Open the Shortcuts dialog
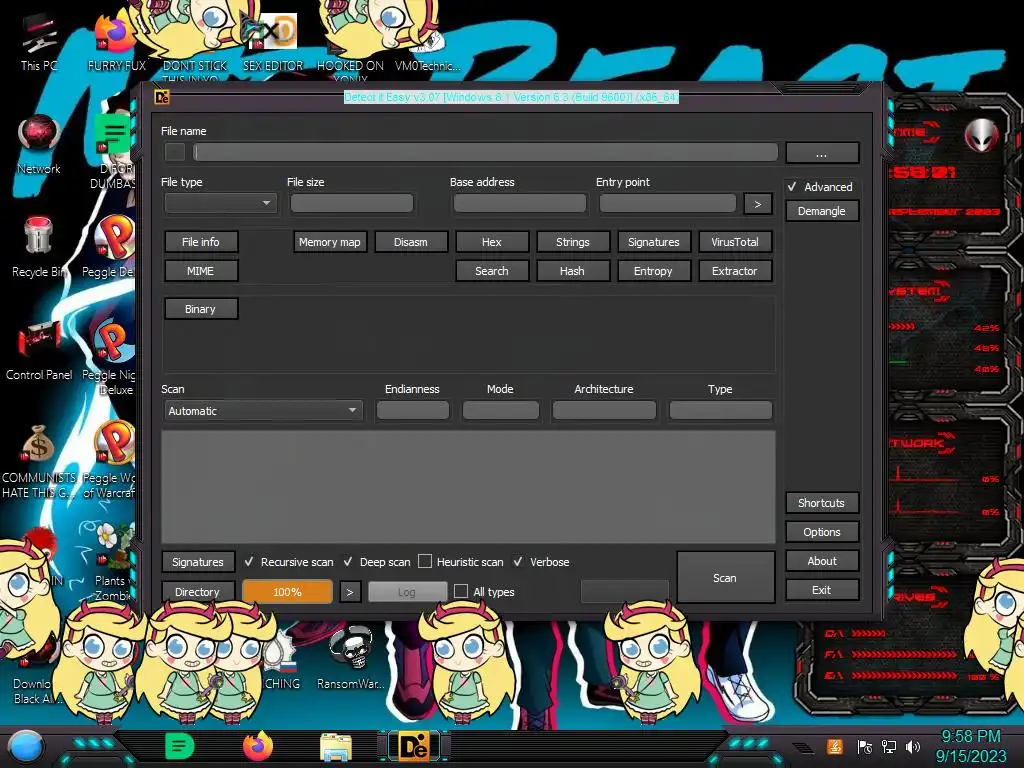This screenshot has height=768, width=1024. coord(822,503)
